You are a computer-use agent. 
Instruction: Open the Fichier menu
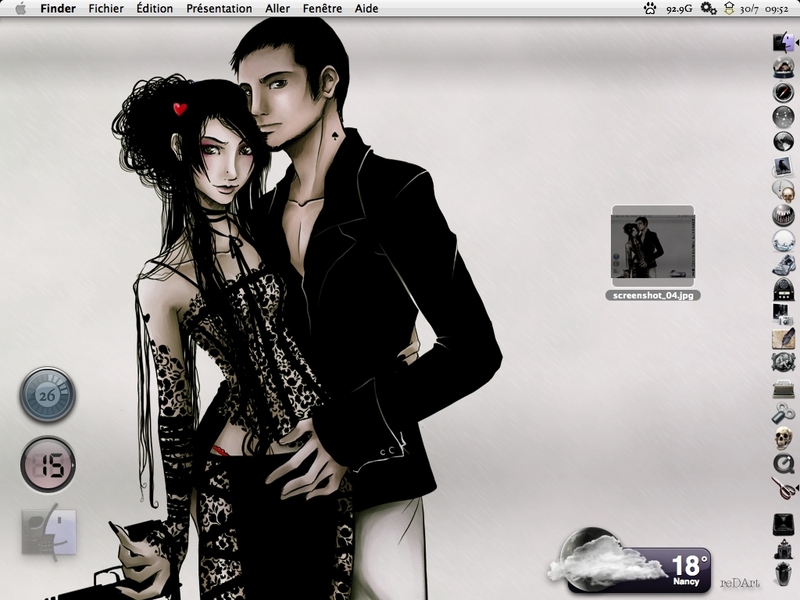tap(106, 9)
